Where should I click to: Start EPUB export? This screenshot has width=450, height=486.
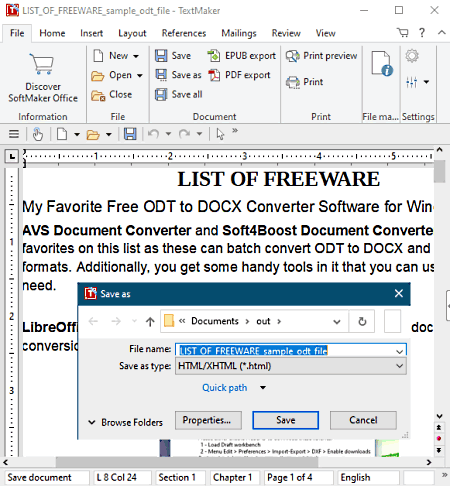click(242, 56)
